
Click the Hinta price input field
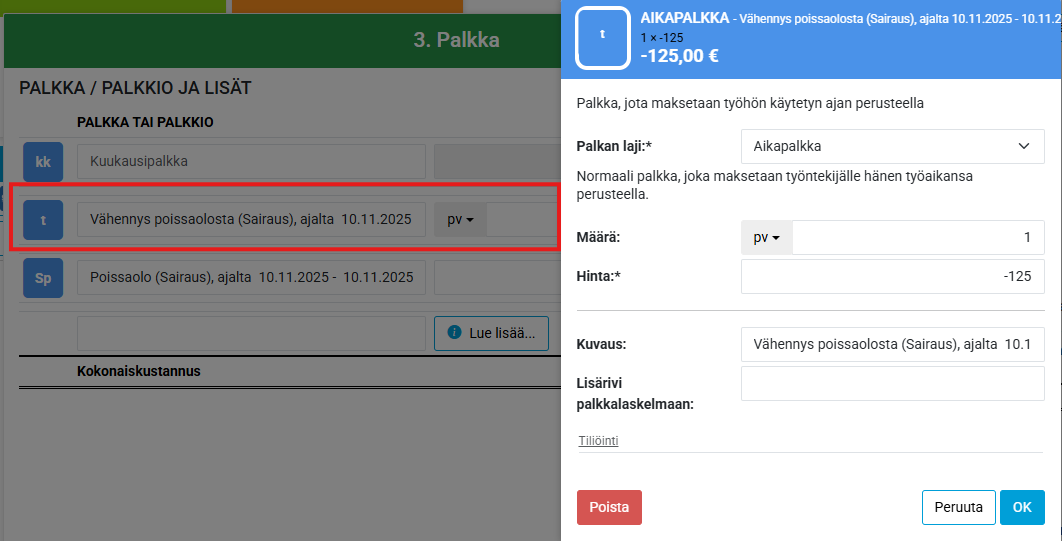(892, 277)
